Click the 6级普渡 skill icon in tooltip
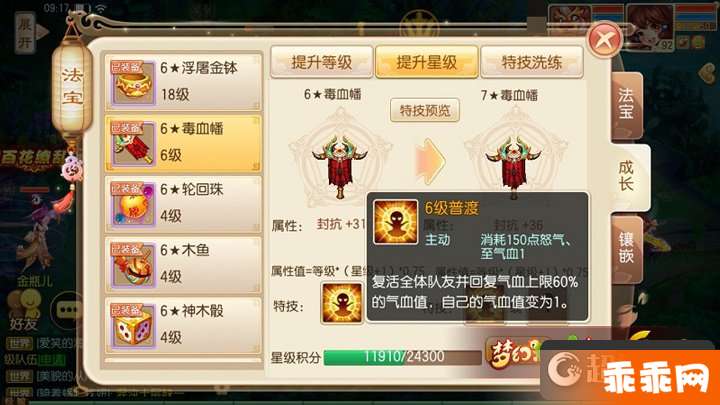 click(x=395, y=222)
